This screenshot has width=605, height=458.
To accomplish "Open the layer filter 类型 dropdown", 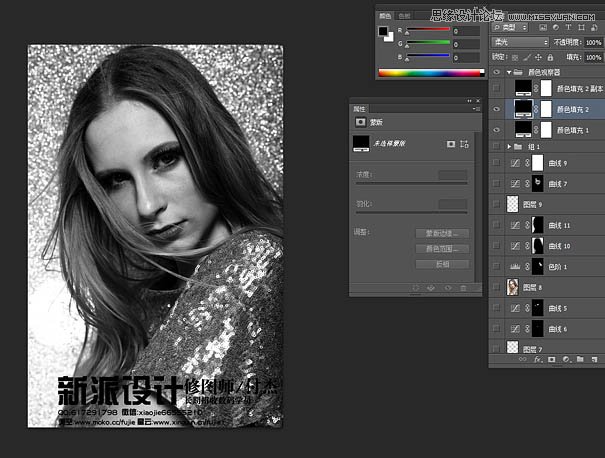I will [x=510, y=27].
